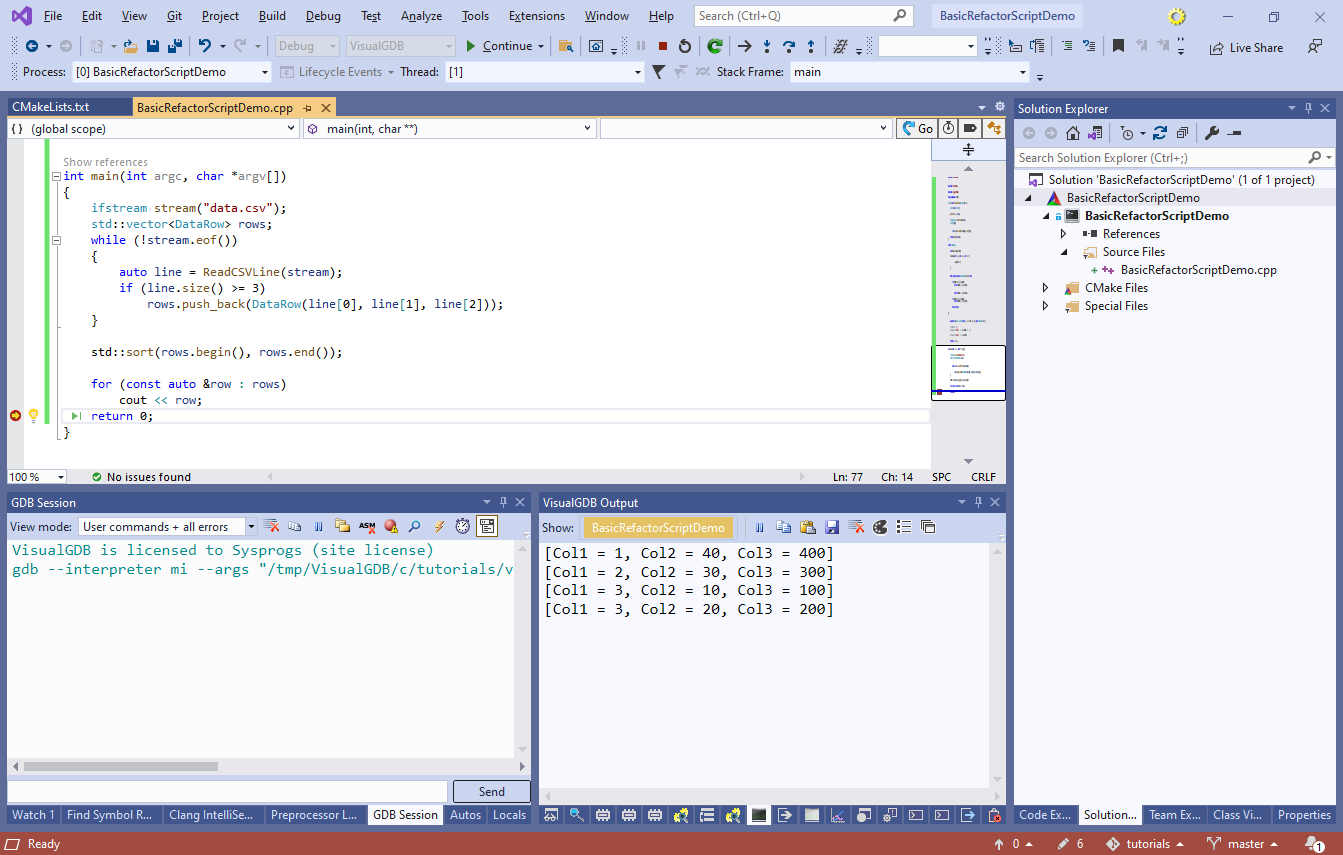Click the Show Next Statement arrow icon
The width and height of the screenshot is (1343, 855).
tap(744, 46)
